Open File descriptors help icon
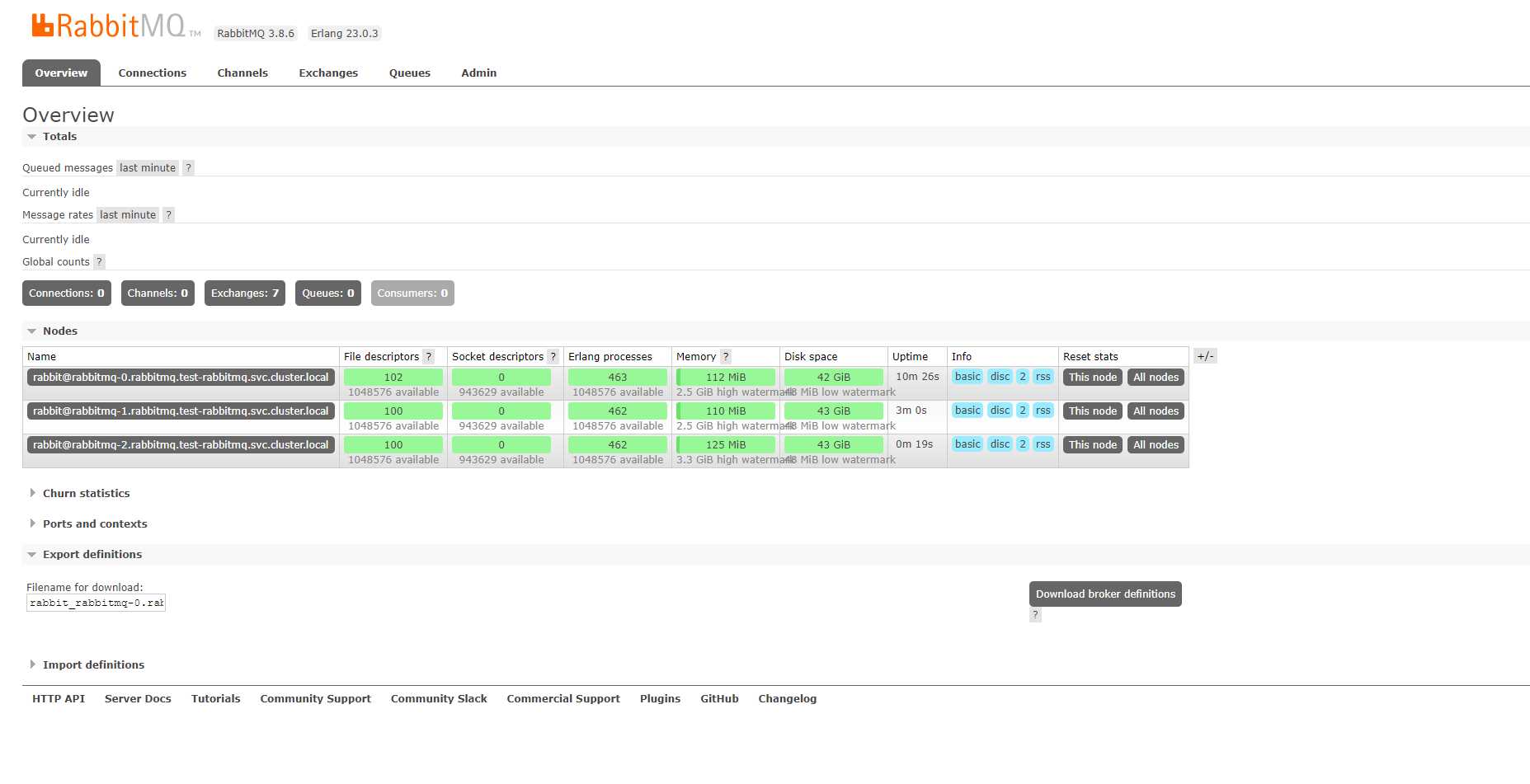 pos(428,357)
